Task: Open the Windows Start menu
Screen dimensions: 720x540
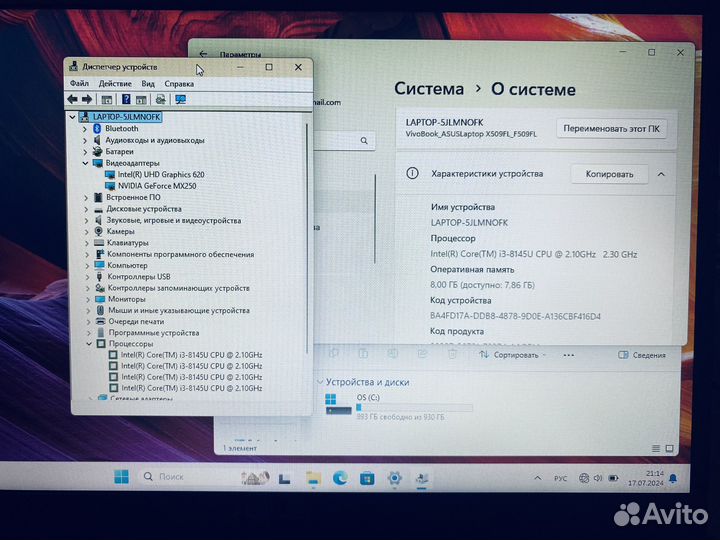Action: click(121, 477)
